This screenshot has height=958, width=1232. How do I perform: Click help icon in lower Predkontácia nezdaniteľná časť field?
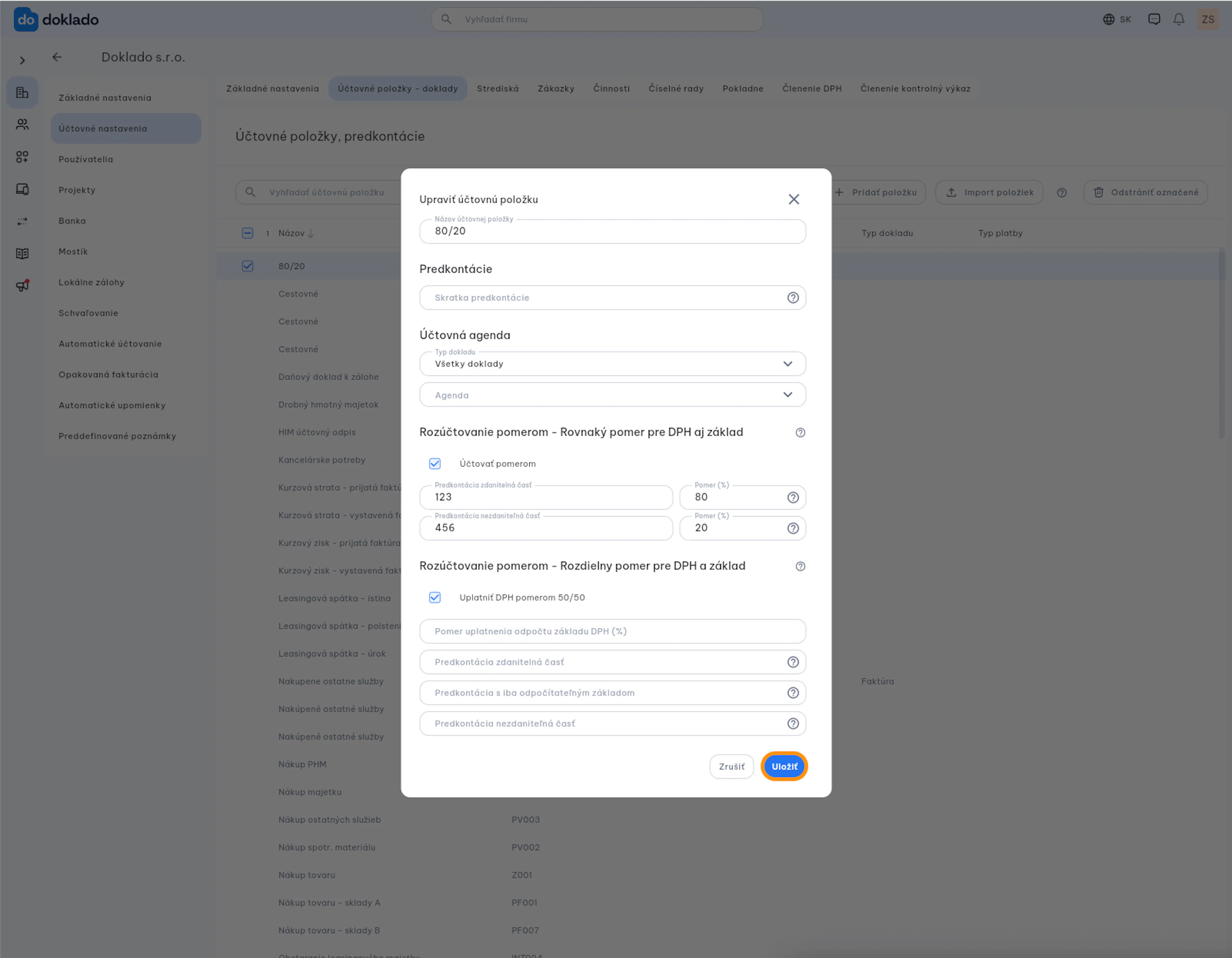792,724
